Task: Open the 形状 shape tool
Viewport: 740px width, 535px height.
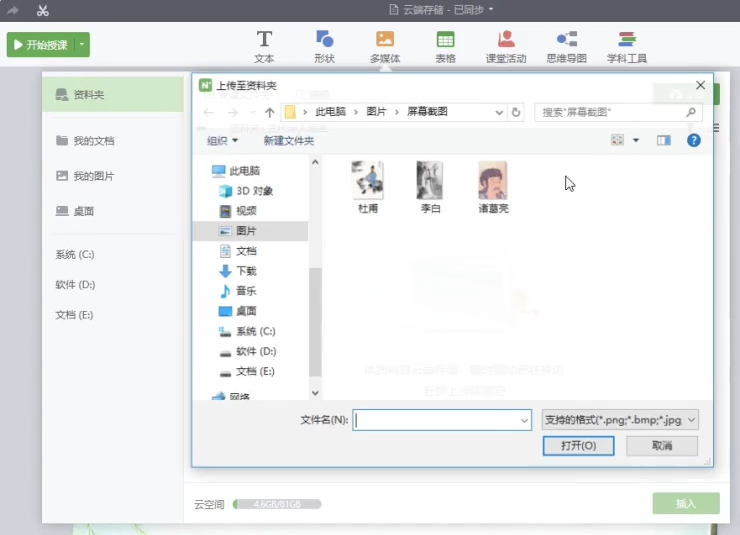Action: tap(324, 47)
